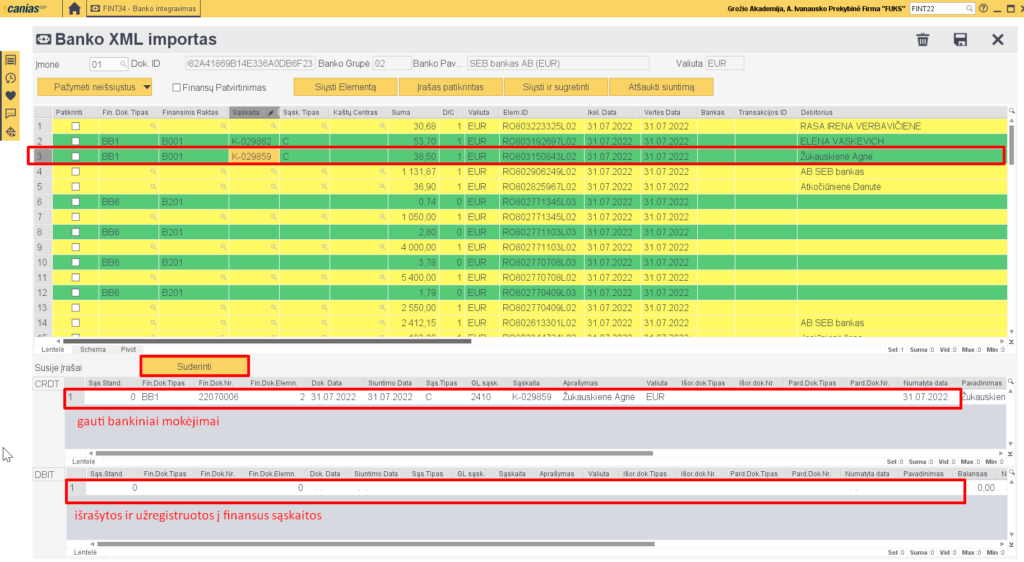Image resolution: width=1024 pixels, height=562 pixels.
Task: Enable the Finansų Patvirtinimas checkbox
Action: point(177,87)
